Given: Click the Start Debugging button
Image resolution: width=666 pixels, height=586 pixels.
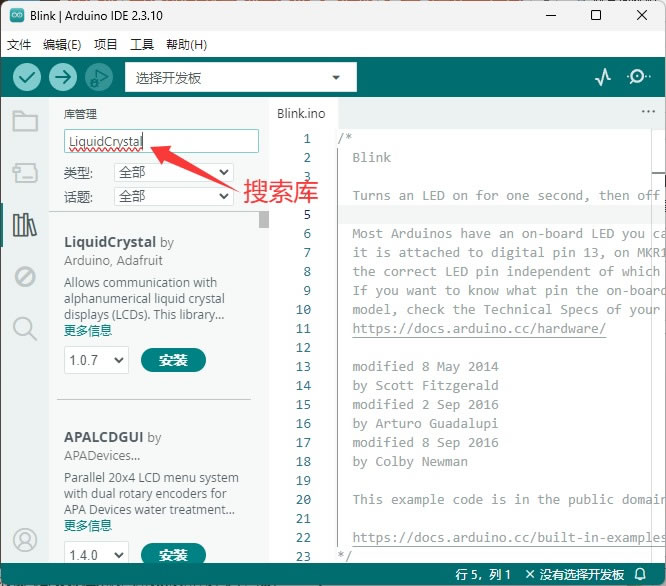Looking at the screenshot, I should 99,77.
